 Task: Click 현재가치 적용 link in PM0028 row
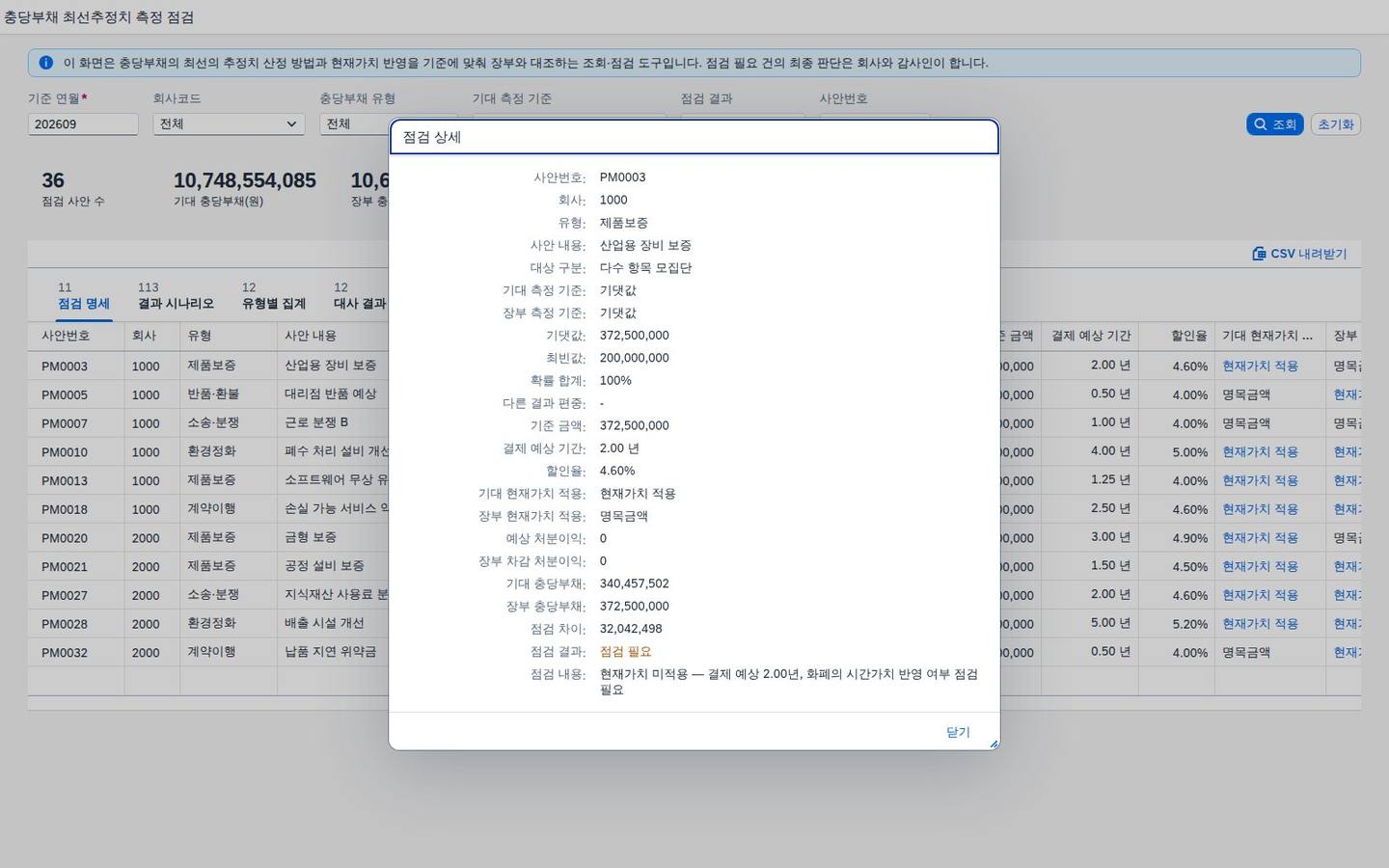pos(1260,624)
